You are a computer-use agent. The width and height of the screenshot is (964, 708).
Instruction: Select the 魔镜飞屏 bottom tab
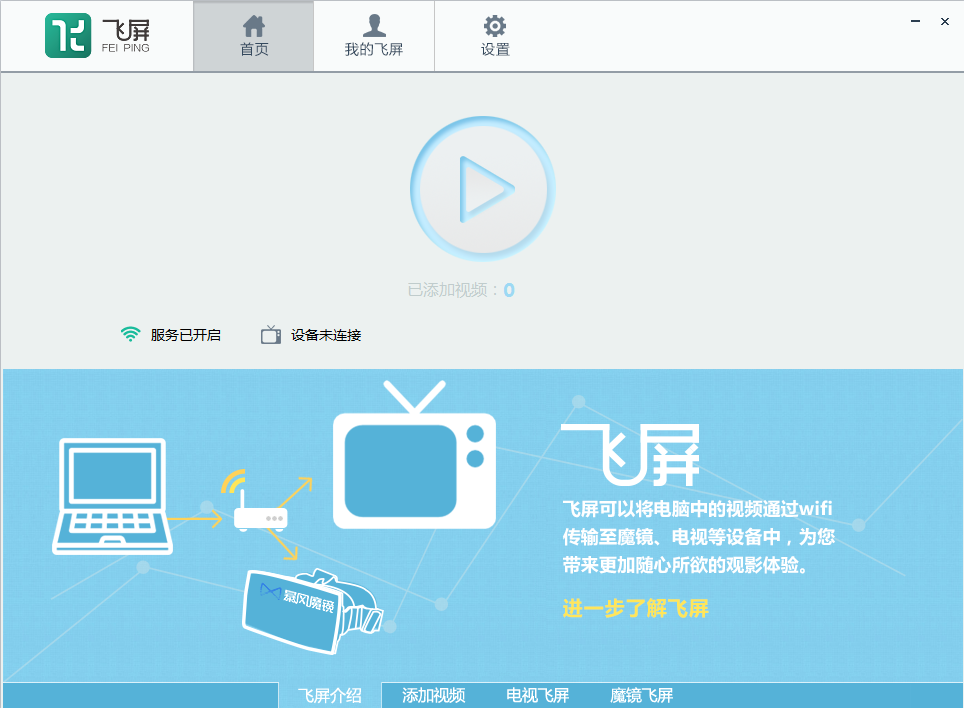point(641,695)
